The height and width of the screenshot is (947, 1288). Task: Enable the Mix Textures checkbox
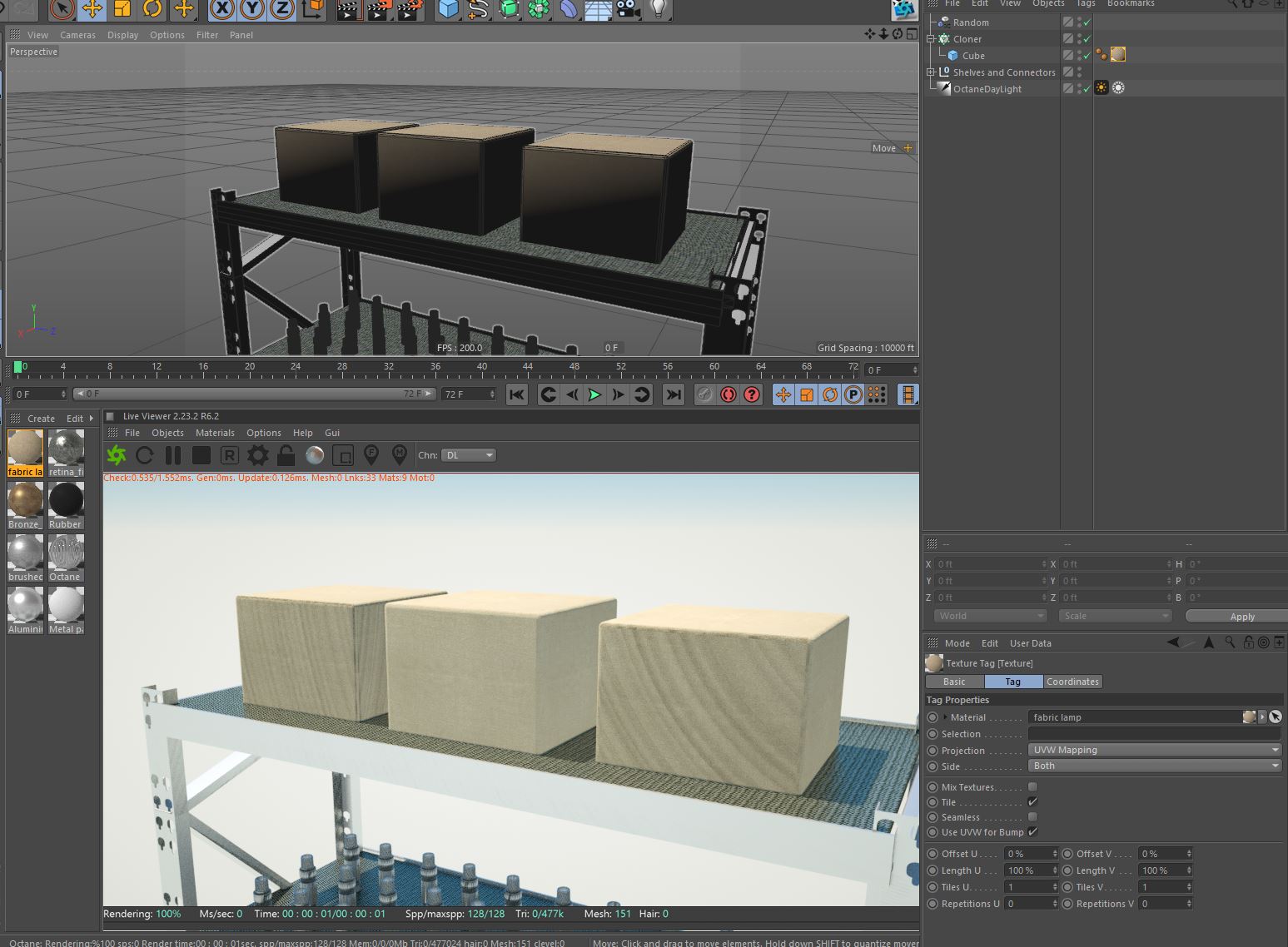pyautogui.click(x=1032, y=787)
